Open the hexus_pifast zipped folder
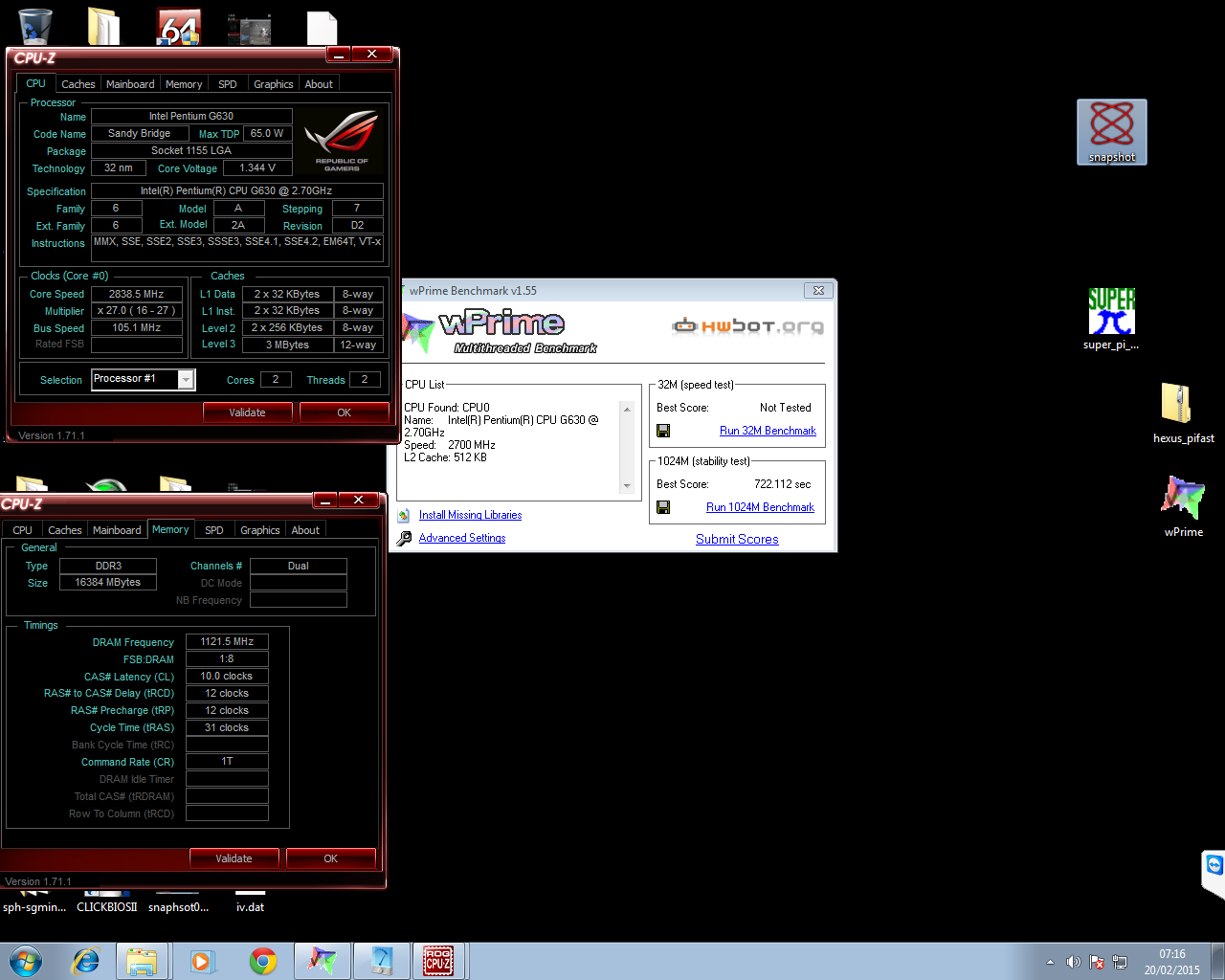The height and width of the screenshot is (980, 1225). pyautogui.click(x=1184, y=412)
